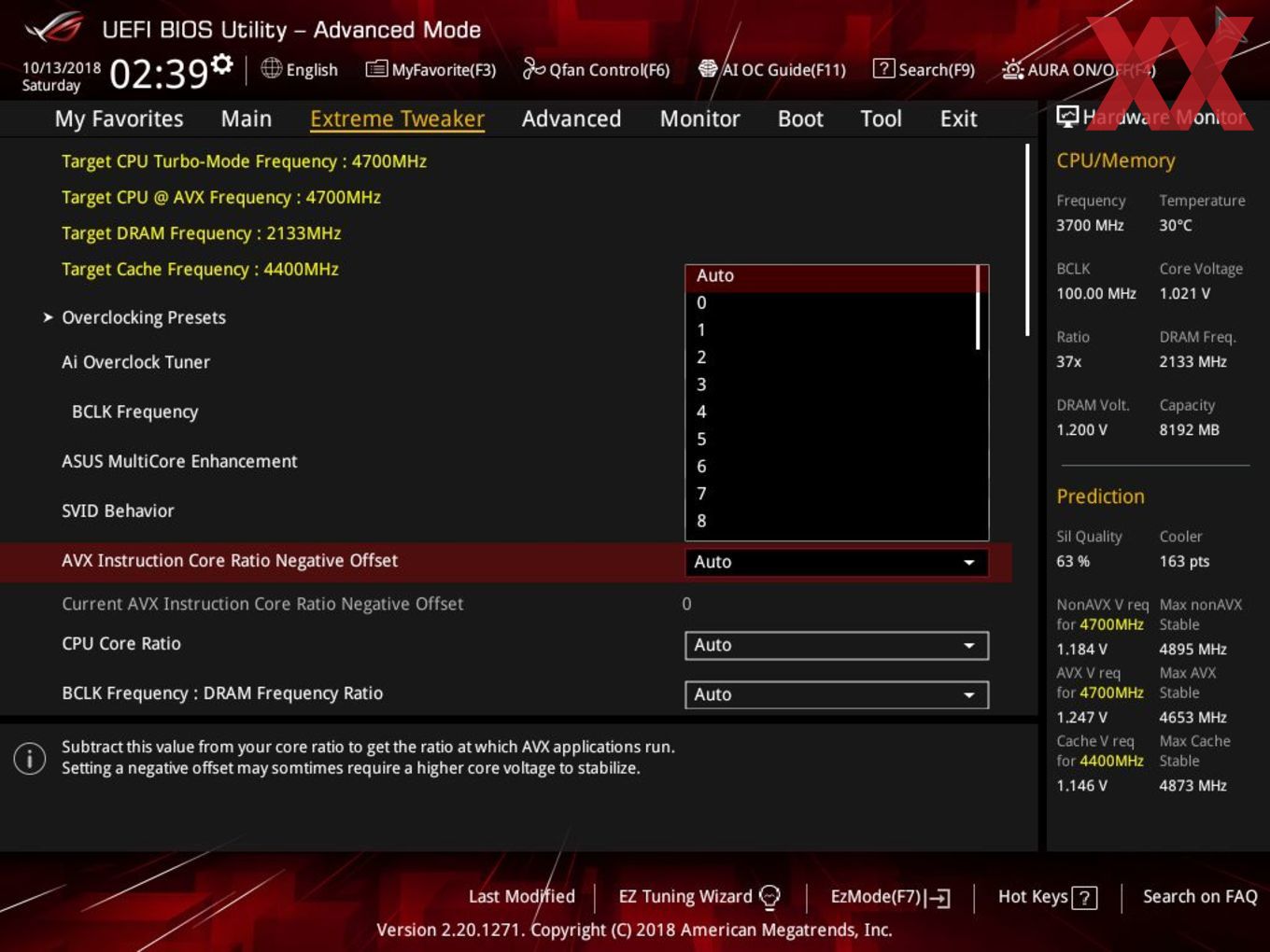Screen dimensions: 1270x952
Task: Select the CPU Core Ratio label
Action: (x=121, y=644)
